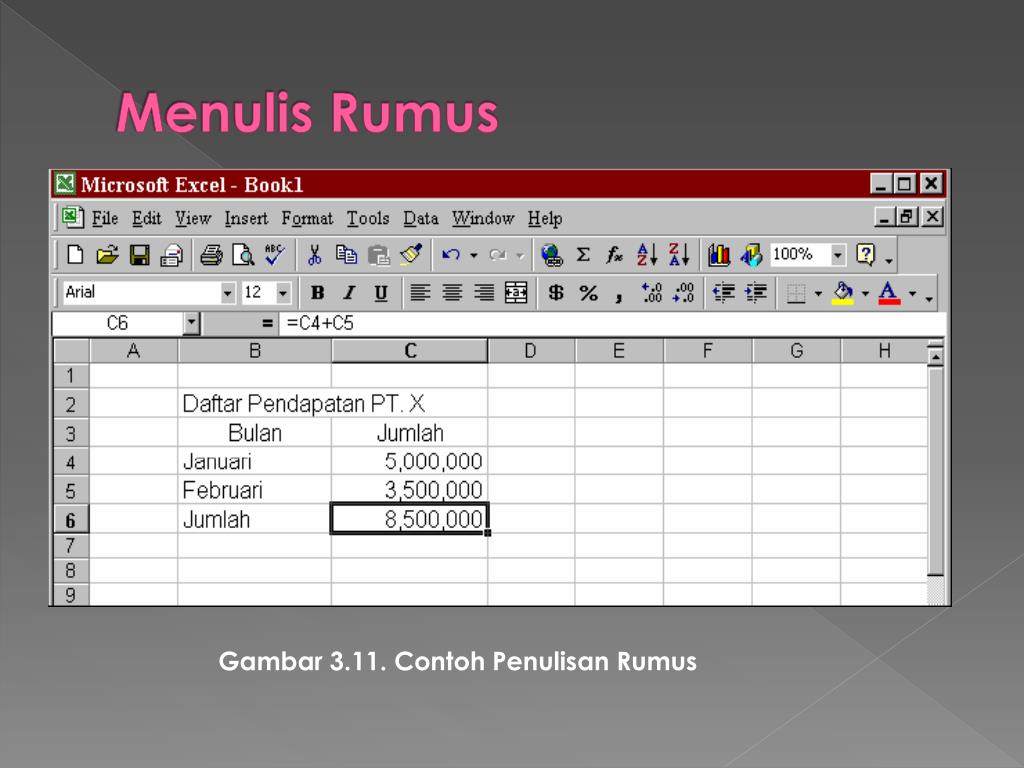Select the Daftar Pendapatan PT. X cell

pyautogui.click(x=255, y=404)
